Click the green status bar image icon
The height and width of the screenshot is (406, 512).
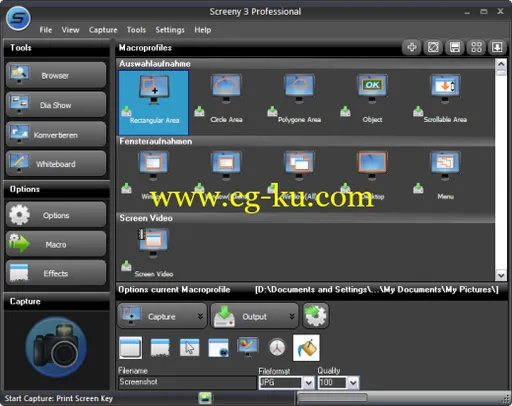(x=205, y=398)
